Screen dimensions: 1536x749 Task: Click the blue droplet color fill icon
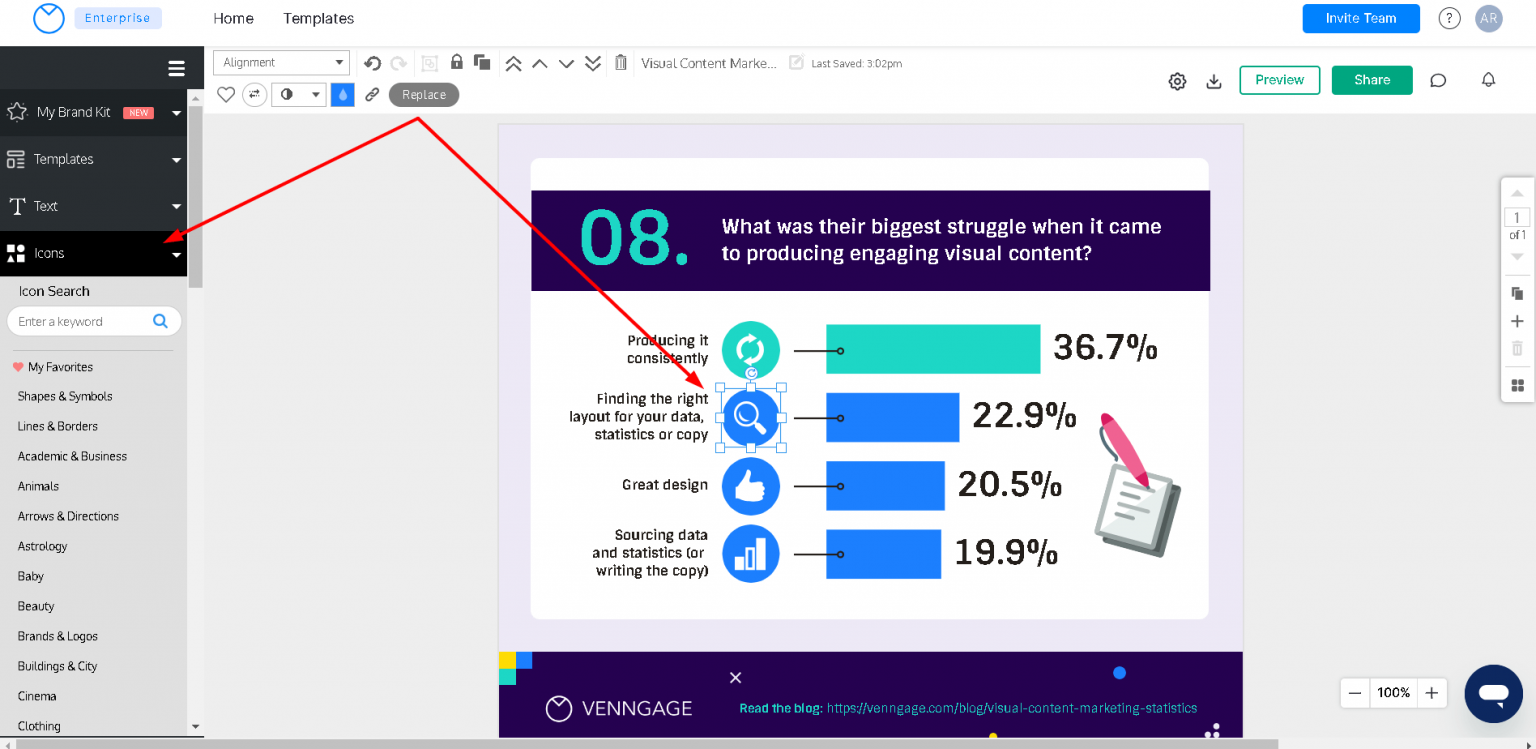(x=342, y=94)
